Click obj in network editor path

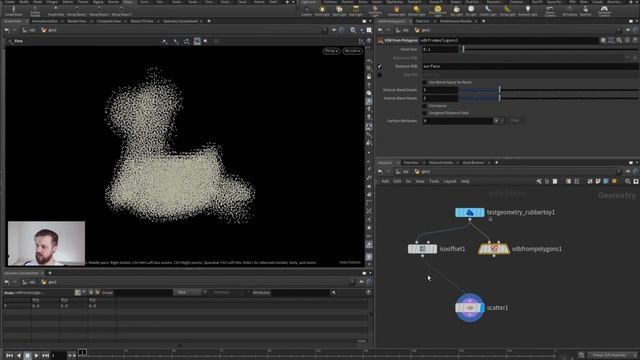[402, 172]
